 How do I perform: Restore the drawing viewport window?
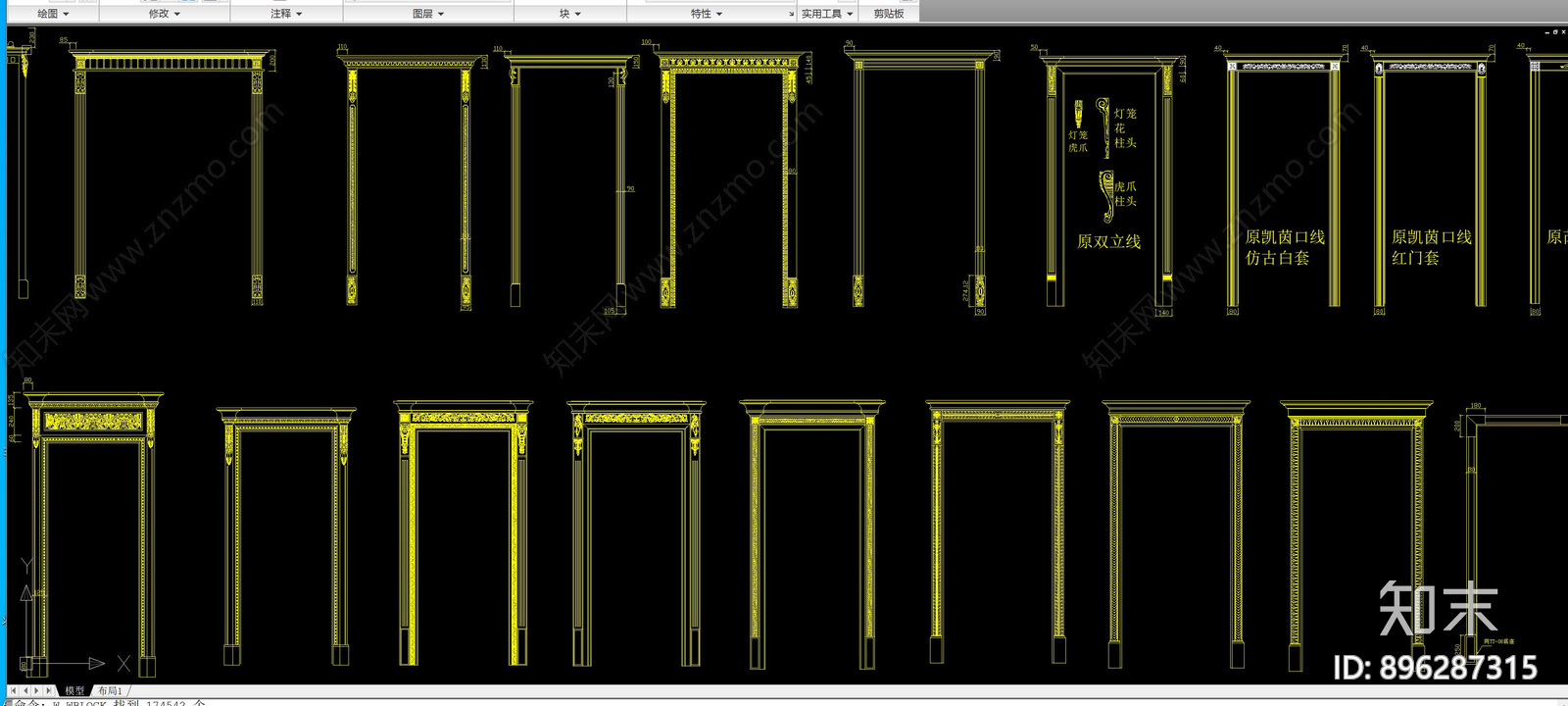click(1555, 32)
